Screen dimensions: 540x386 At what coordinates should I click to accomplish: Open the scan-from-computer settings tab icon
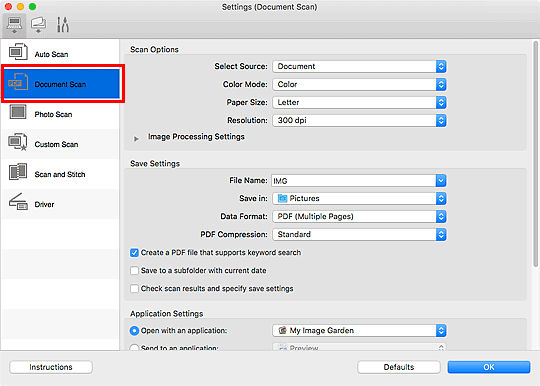tap(14, 25)
